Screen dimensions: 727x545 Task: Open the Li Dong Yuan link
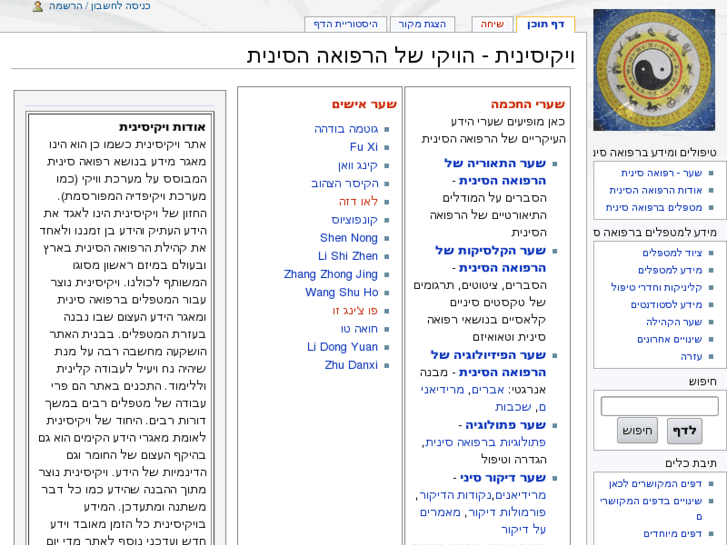tap(342, 347)
